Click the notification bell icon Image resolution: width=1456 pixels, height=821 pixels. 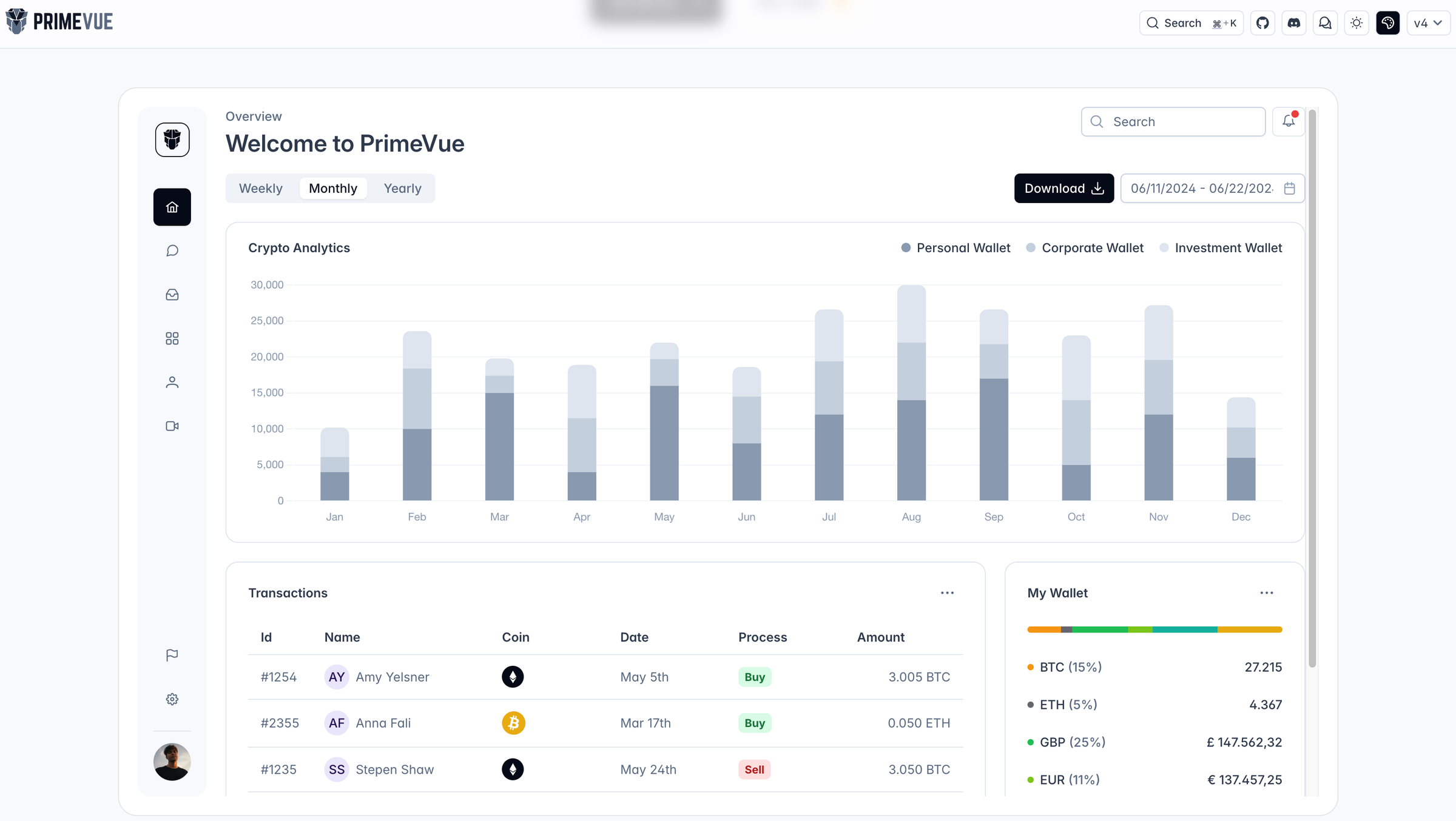[x=1288, y=121]
